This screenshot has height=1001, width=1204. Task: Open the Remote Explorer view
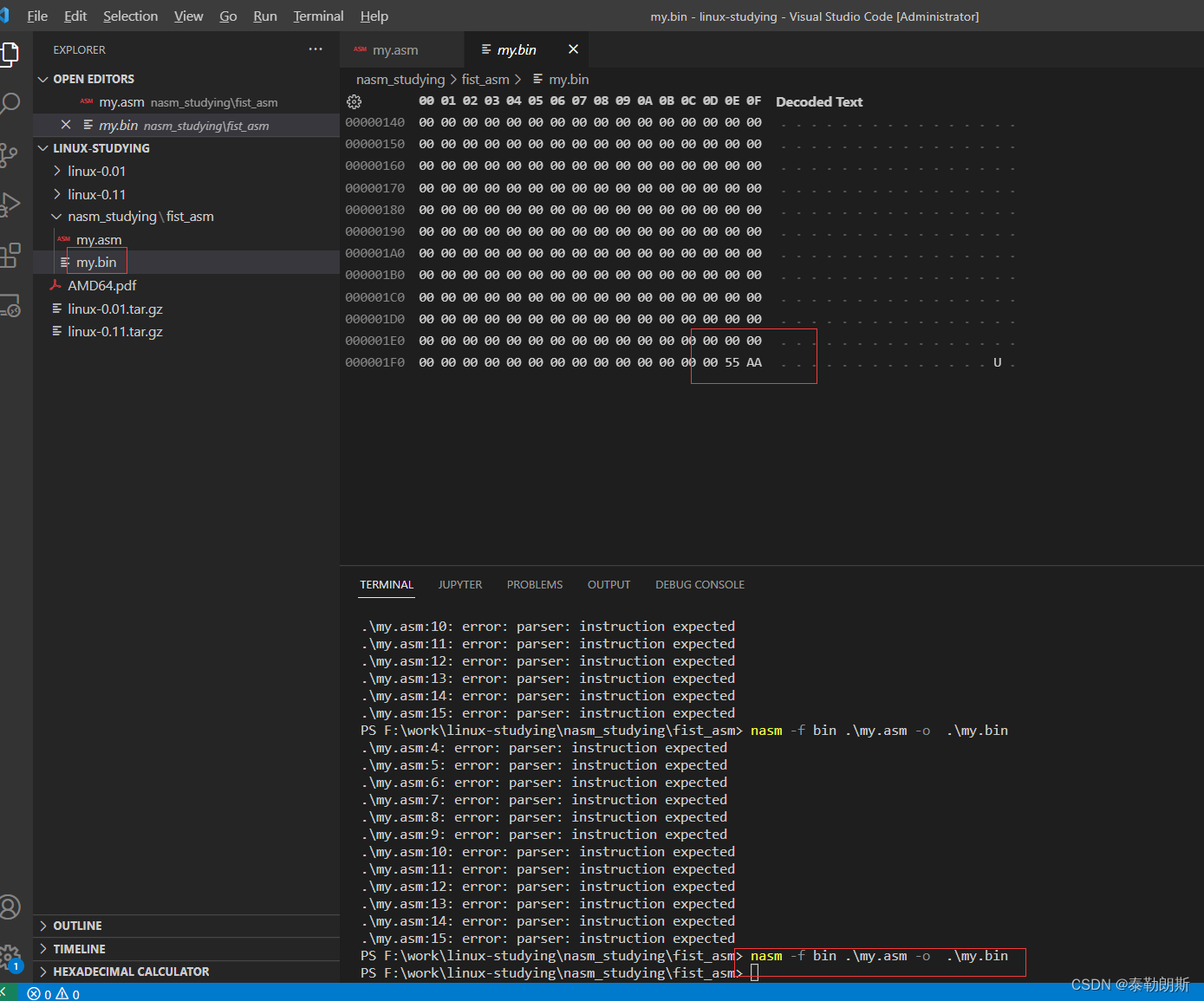pos(9,305)
